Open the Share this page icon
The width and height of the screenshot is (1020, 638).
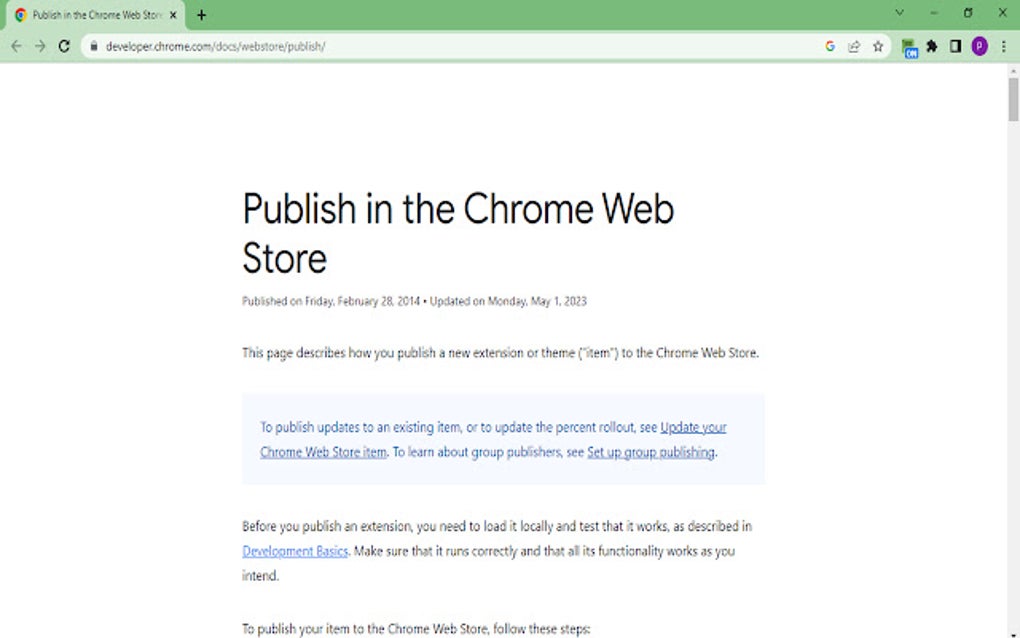point(854,46)
